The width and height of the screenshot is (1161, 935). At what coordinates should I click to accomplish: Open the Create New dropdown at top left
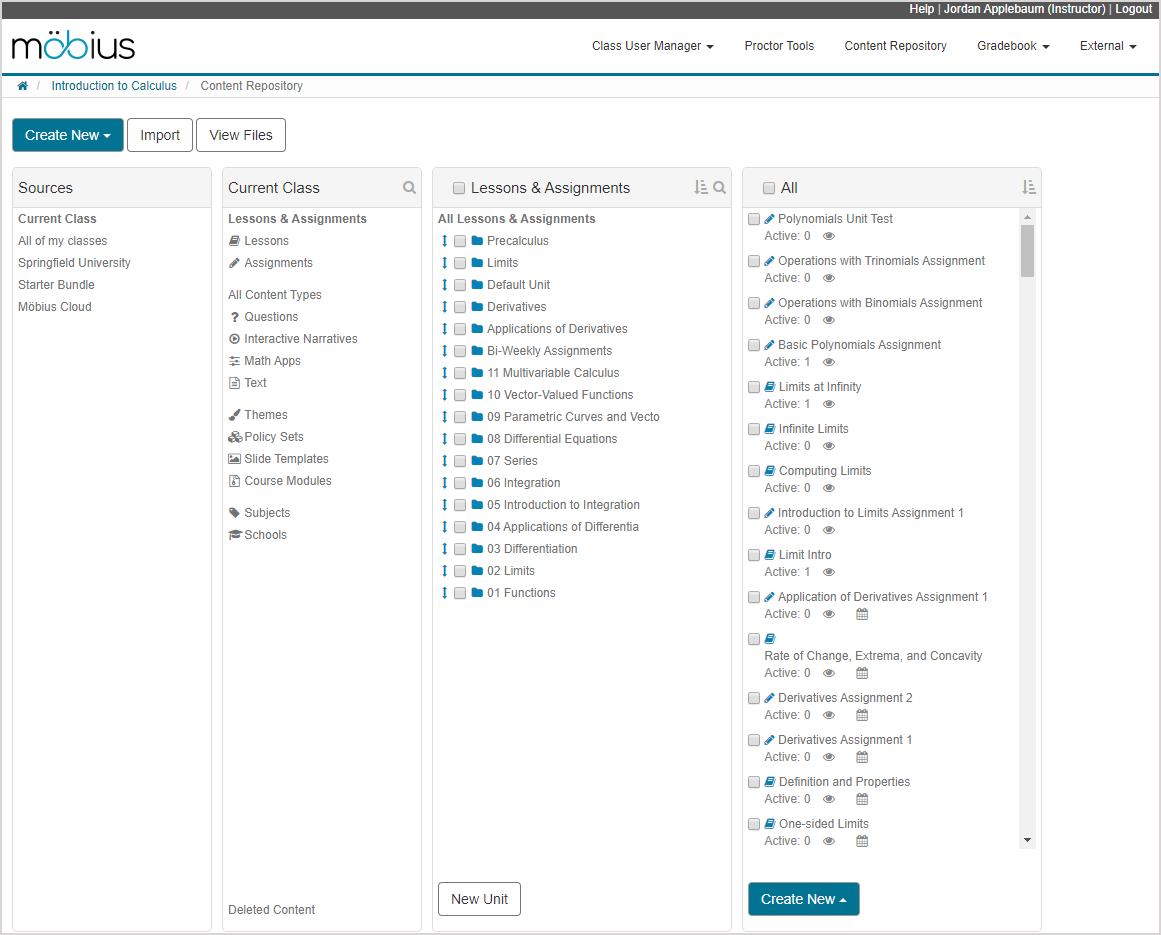click(x=68, y=134)
